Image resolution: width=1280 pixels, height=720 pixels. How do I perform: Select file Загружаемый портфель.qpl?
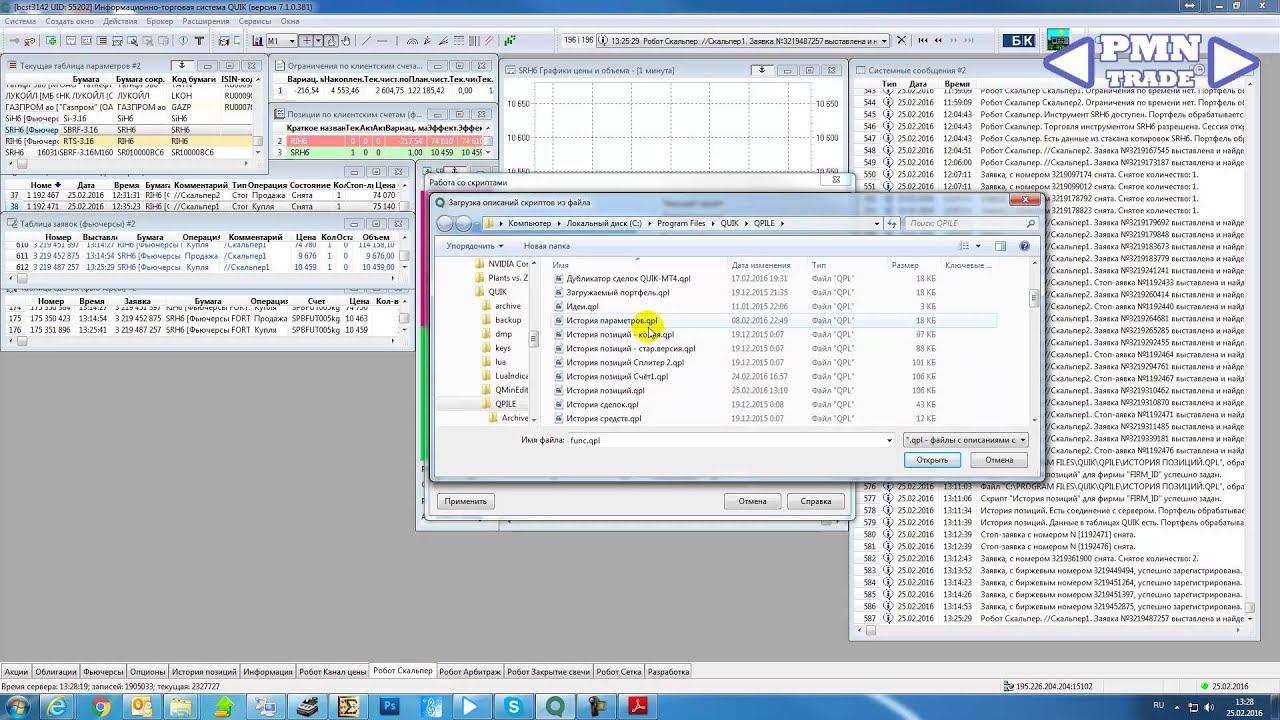(x=618, y=292)
